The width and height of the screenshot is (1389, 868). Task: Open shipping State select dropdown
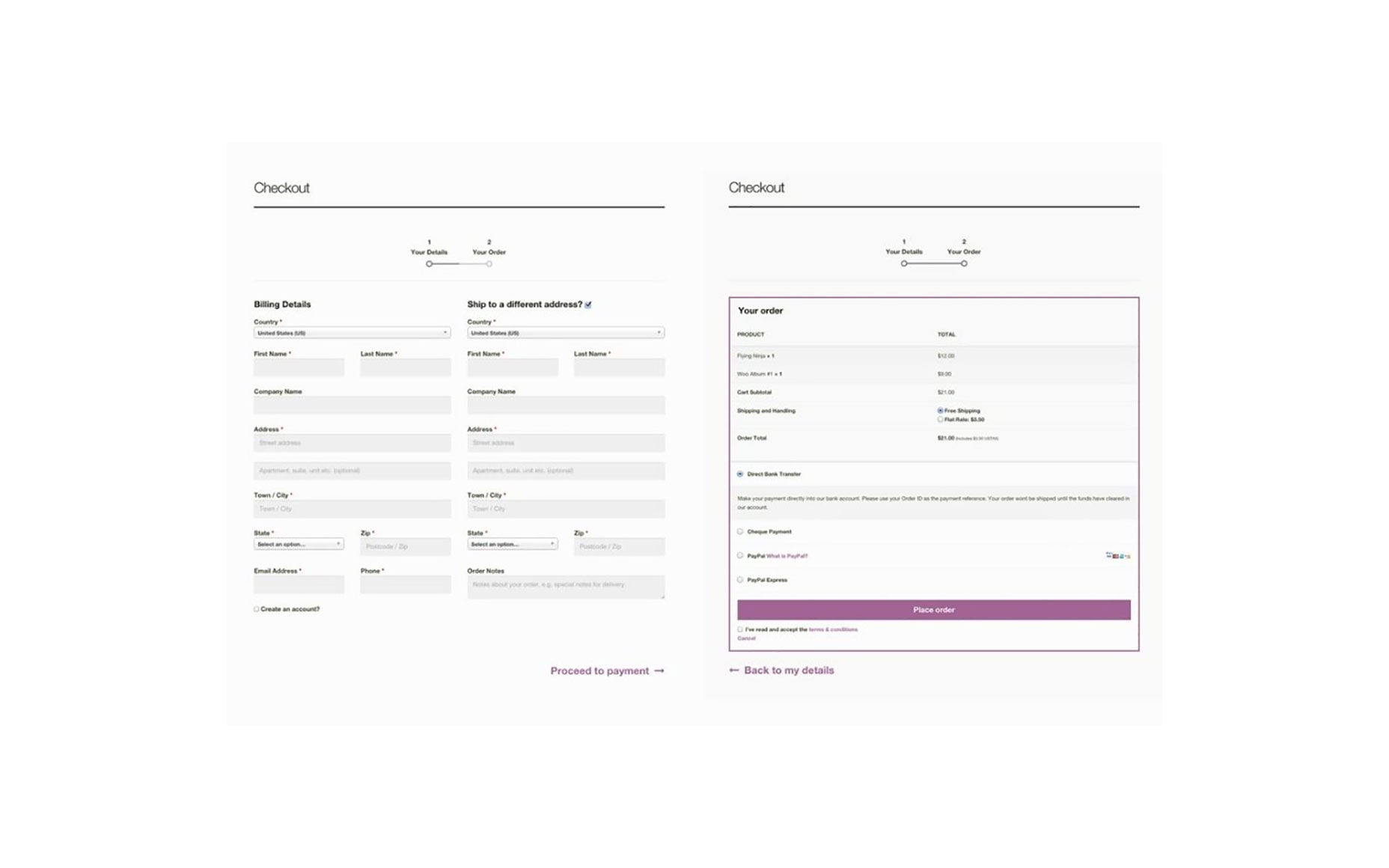pyautogui.click(x=512, y=544)
